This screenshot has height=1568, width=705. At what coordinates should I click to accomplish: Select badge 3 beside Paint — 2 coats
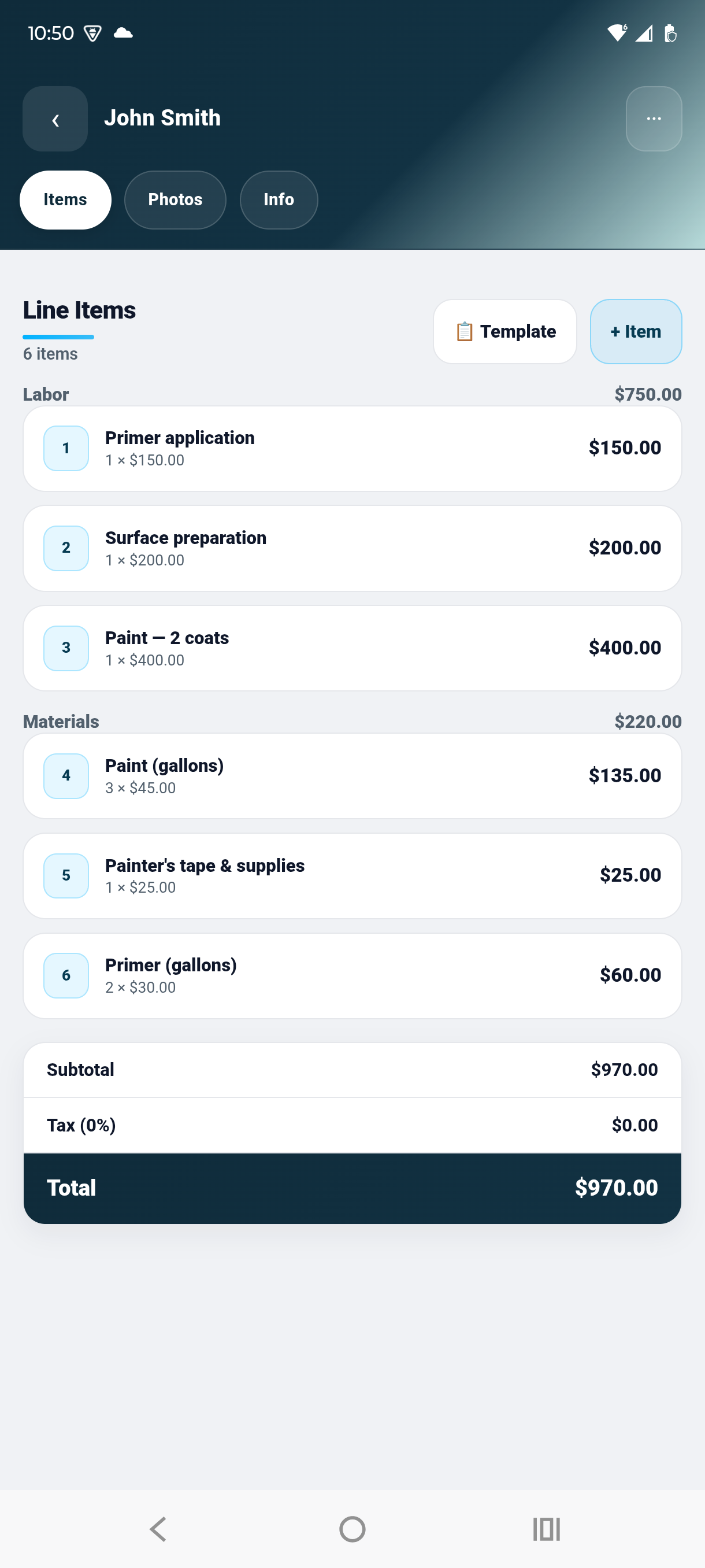tap(65, 648)
